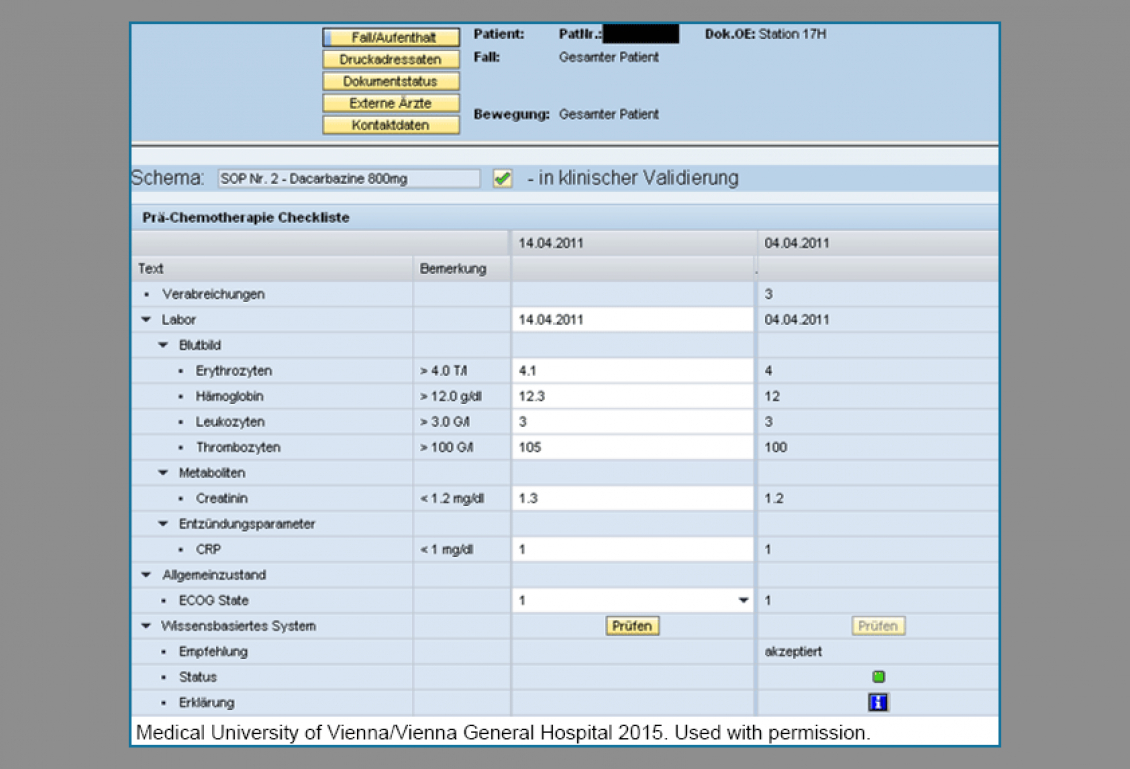Open the Fall/Aufenthalt tab button
This screenshot has width=1130, height=769.
[391, 38]
